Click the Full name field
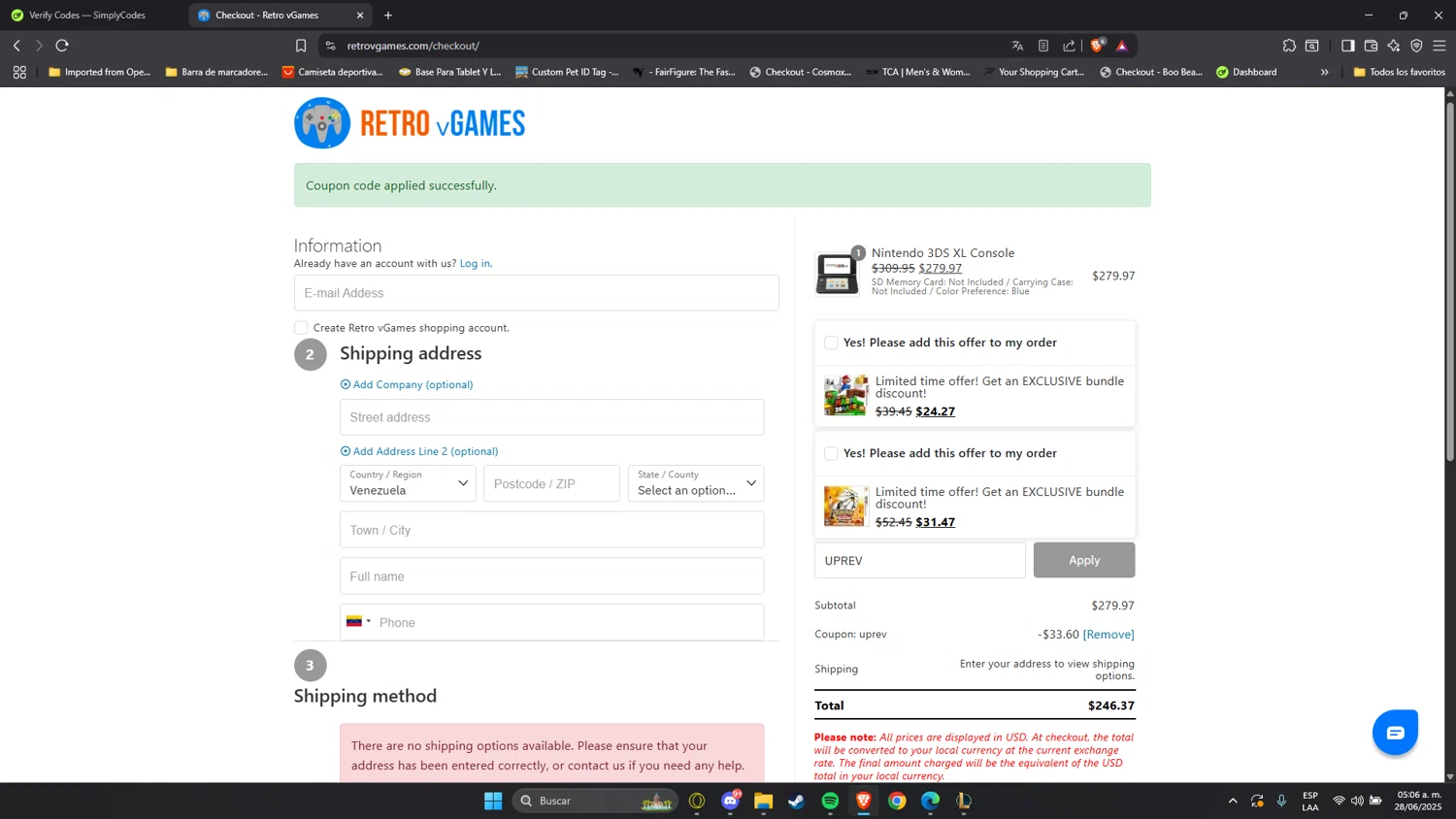 (552, 576)
